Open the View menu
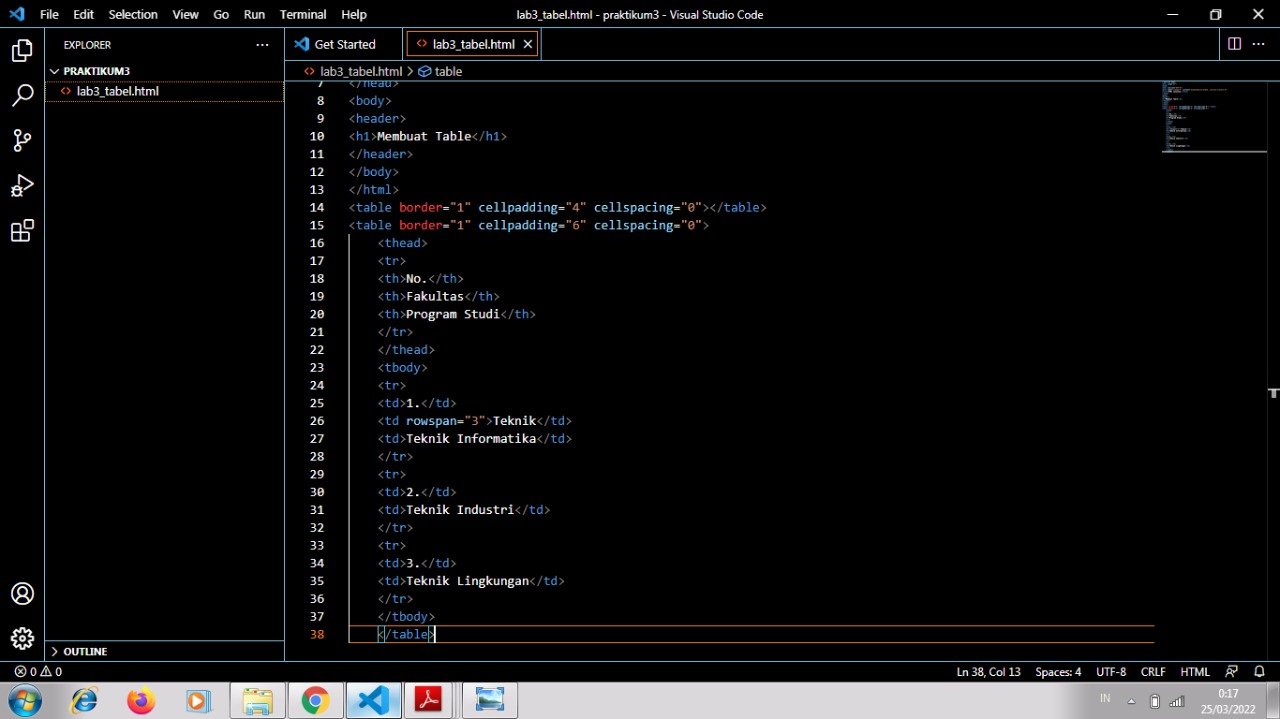Viewport: 1280px width, 719px height. [185, 14]
